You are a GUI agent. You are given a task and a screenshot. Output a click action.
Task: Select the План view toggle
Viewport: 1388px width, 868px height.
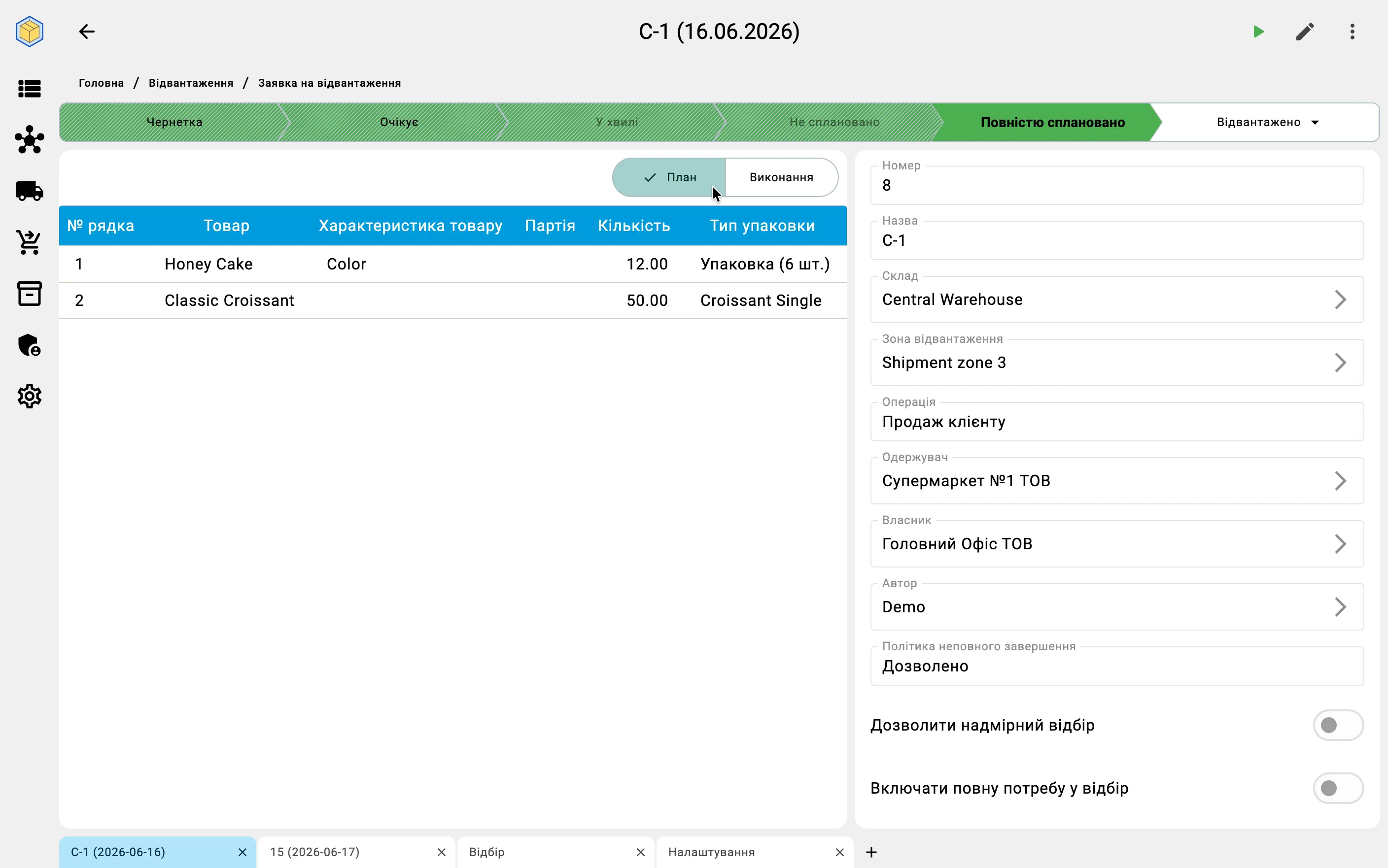coord(669,177)
